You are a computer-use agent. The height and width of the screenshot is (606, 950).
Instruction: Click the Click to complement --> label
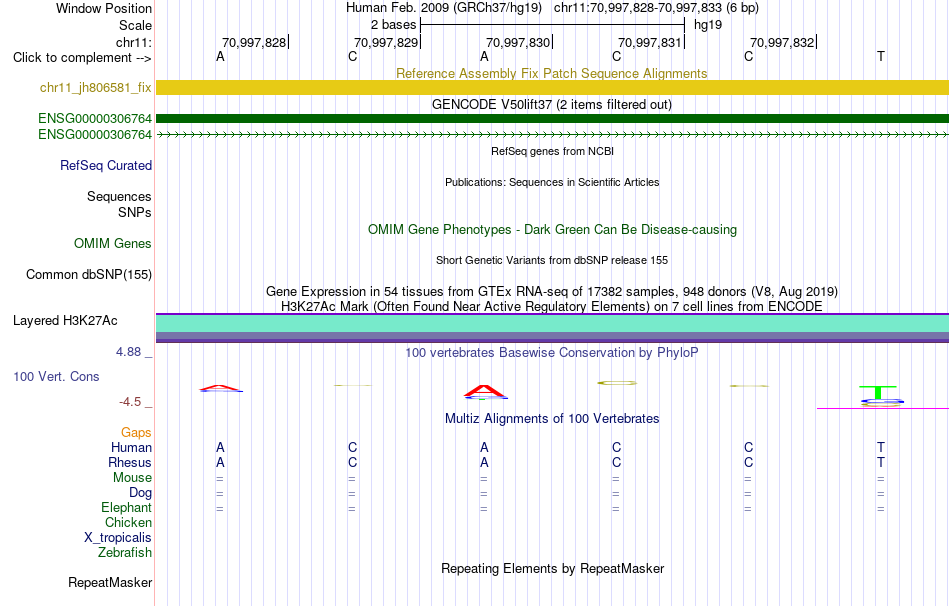(x=82, y=58)
